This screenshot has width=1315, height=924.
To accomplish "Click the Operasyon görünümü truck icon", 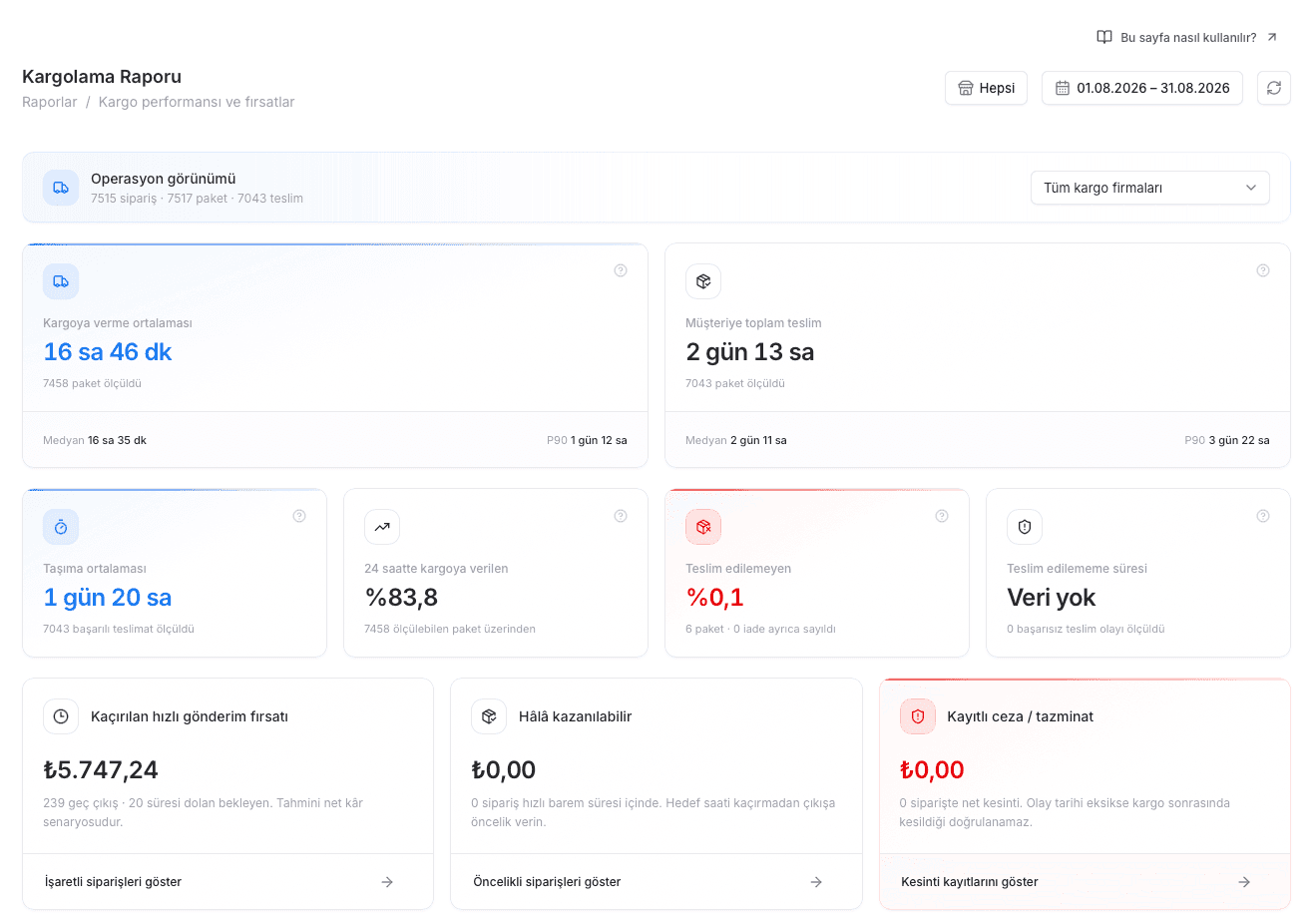I will (x=61, y=188).
